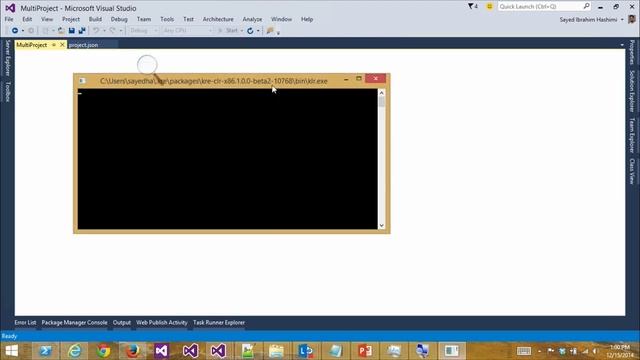This screenshot has height=360, width=640.
Task: Open the Windows Start button
Action: pyautogui.click(x=12, y=351)
